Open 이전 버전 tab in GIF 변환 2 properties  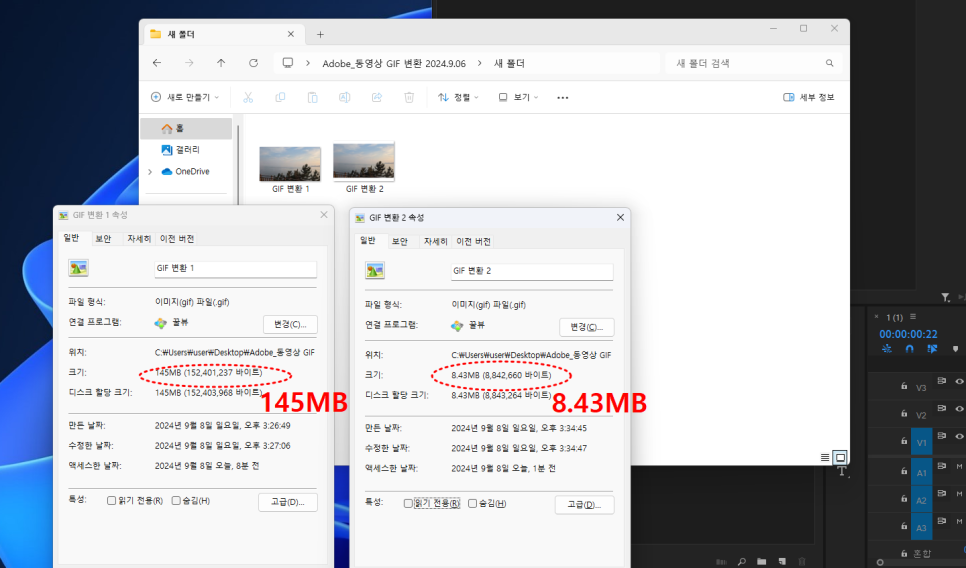(x=473, y=241)
